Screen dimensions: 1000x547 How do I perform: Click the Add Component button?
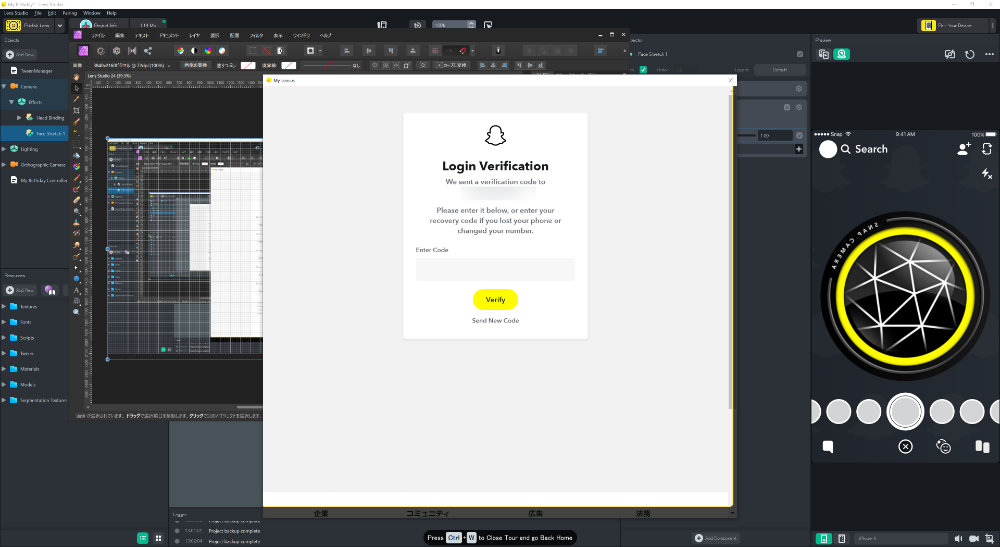[x=715, y=538]
